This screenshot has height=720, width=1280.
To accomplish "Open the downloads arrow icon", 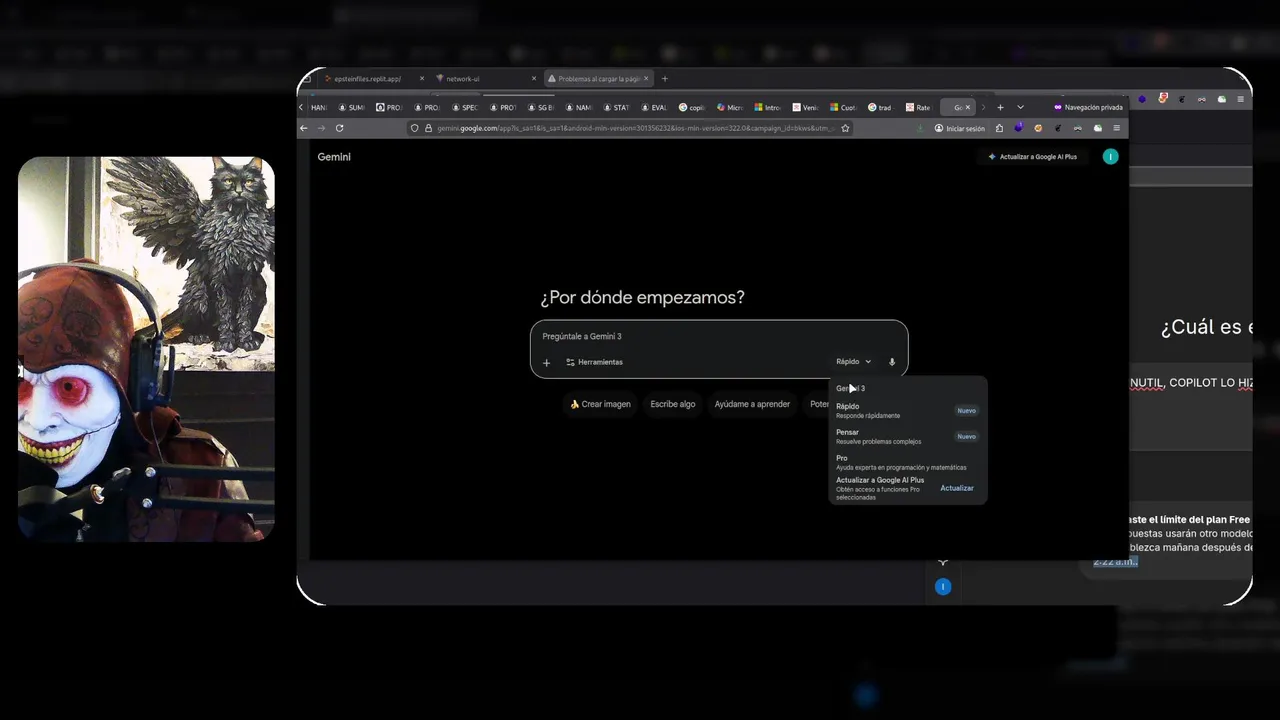I will point(920,128).
